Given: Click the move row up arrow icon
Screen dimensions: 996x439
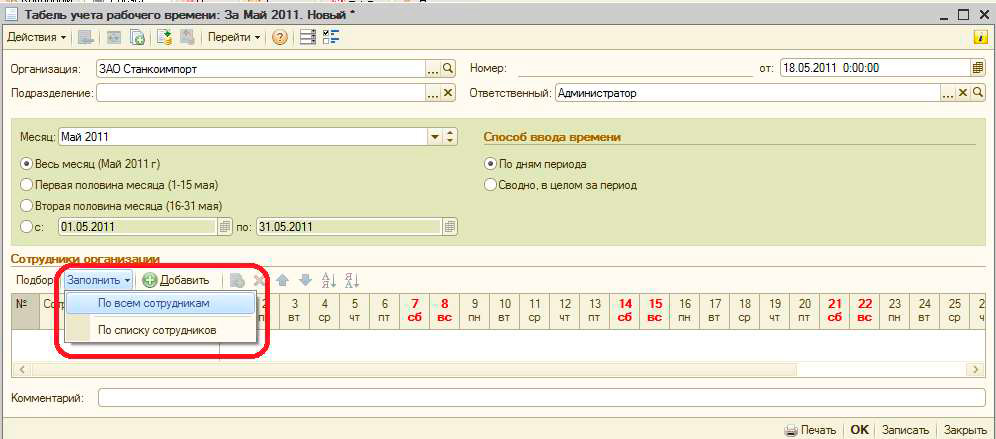Looking at the screenshot, I should click(283, 280).
